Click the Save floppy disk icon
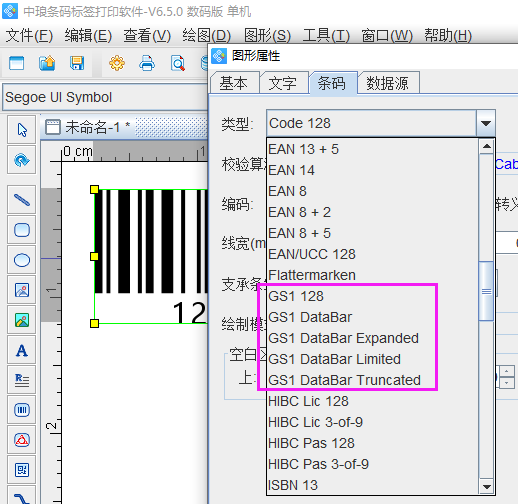 [77, 63]
